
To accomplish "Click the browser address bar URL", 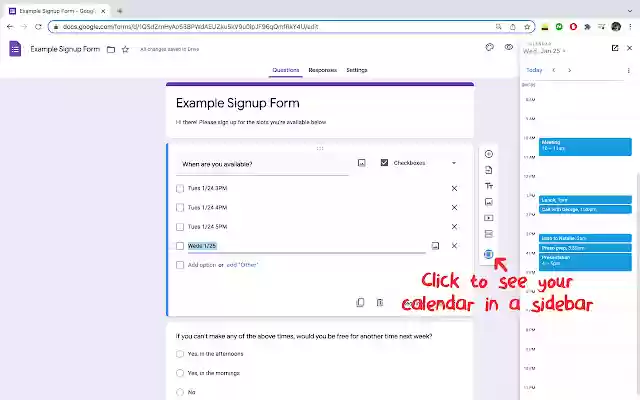I will [x=190, y=27].
